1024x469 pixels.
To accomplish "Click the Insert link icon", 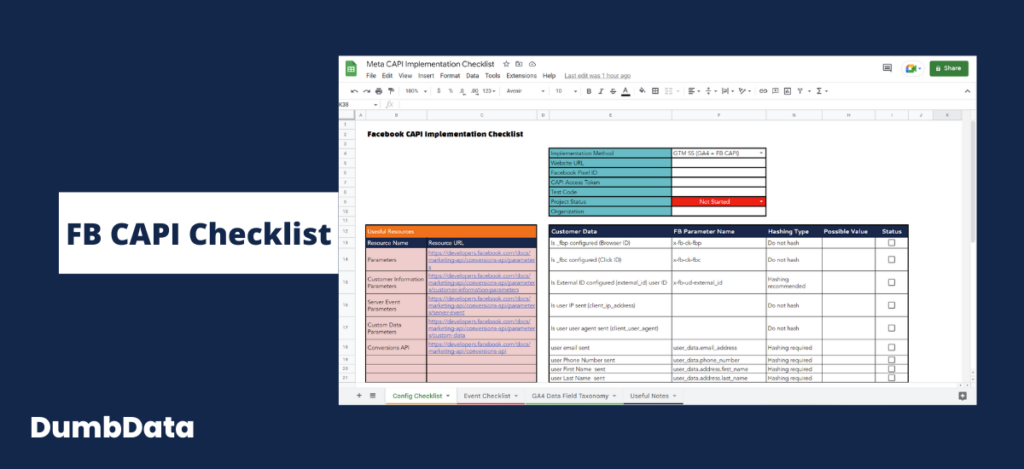I will pos(763,91).
